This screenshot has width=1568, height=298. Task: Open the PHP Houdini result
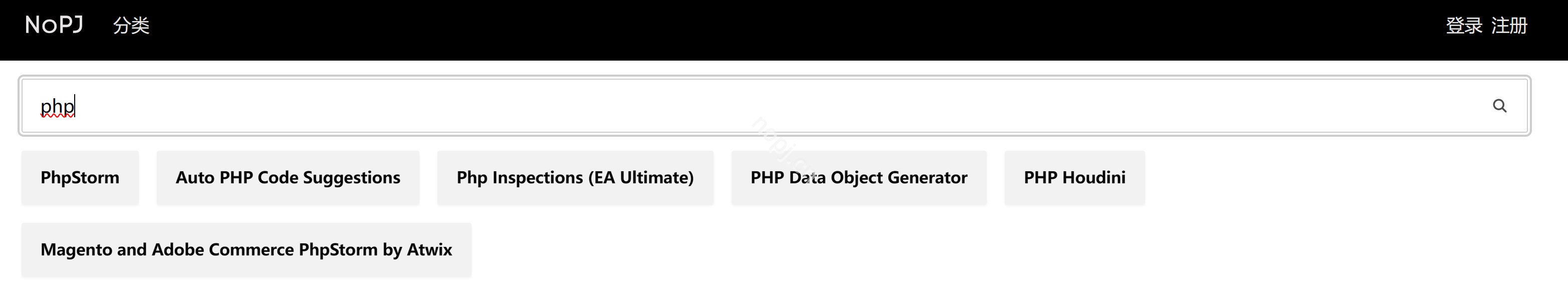click(1074, 178)
